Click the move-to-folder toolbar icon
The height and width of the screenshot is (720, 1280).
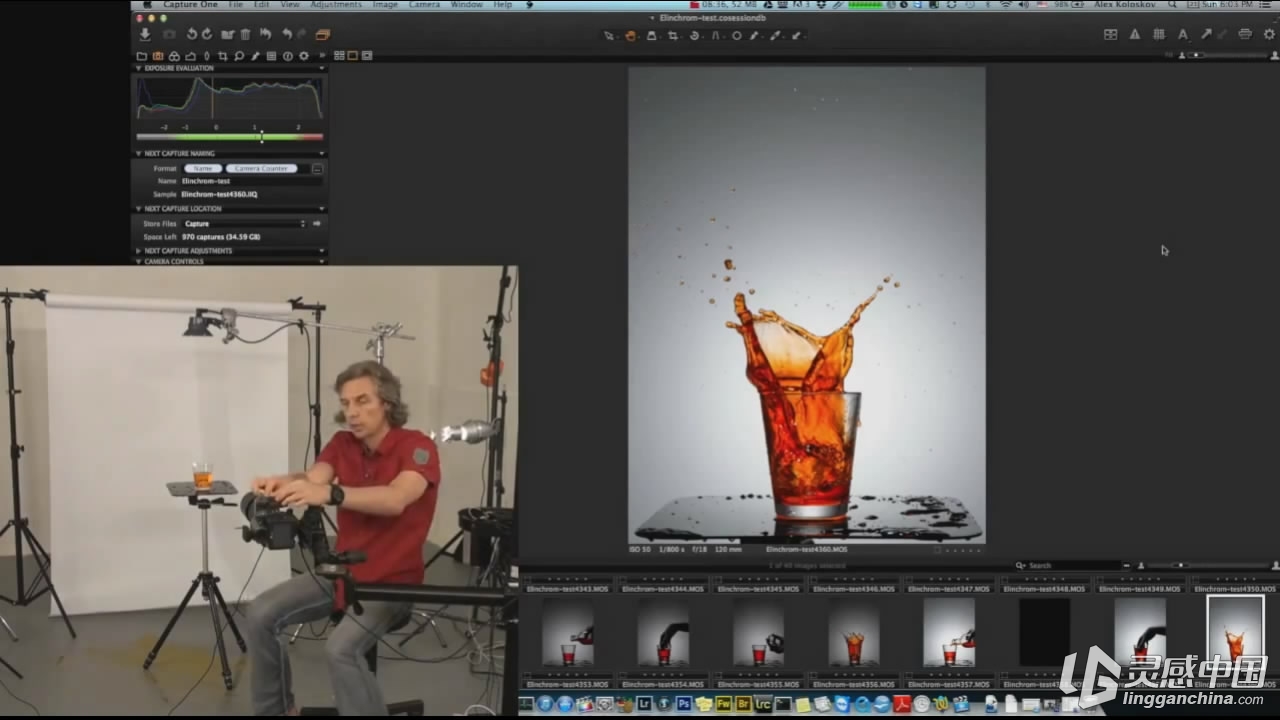point(228,35)
